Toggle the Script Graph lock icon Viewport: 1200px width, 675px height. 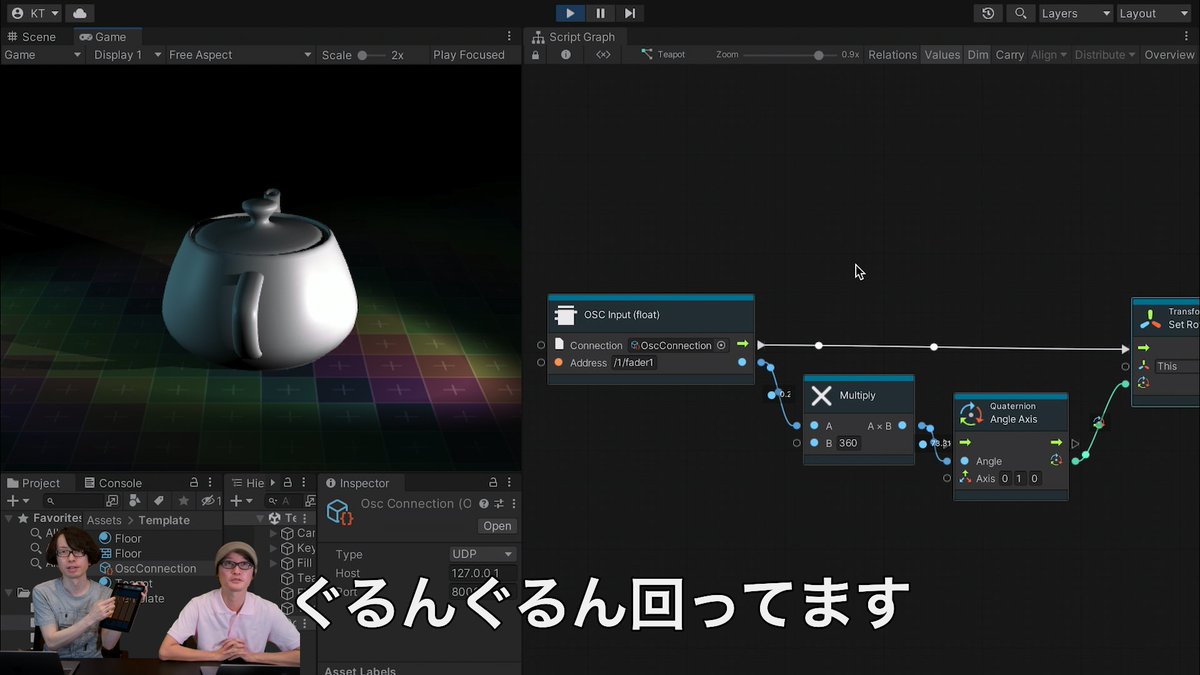coord(536,55)
